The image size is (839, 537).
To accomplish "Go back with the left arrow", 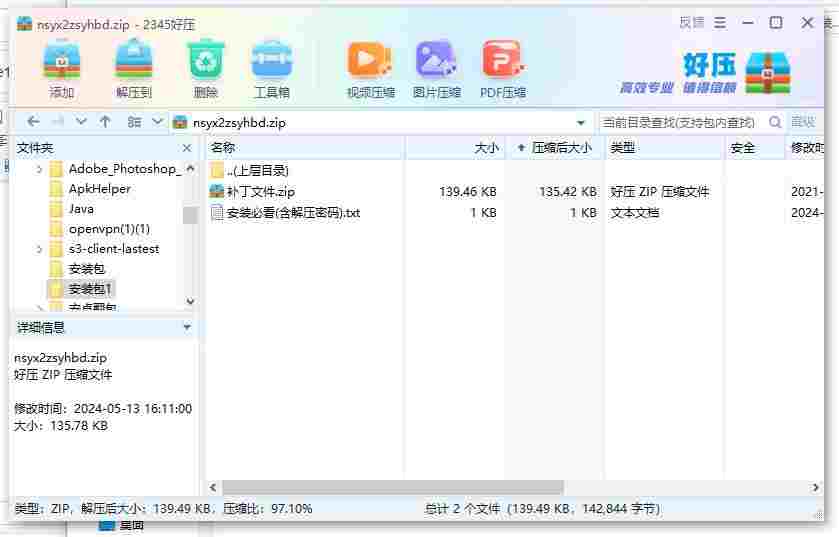I will [x=33, y=122].
